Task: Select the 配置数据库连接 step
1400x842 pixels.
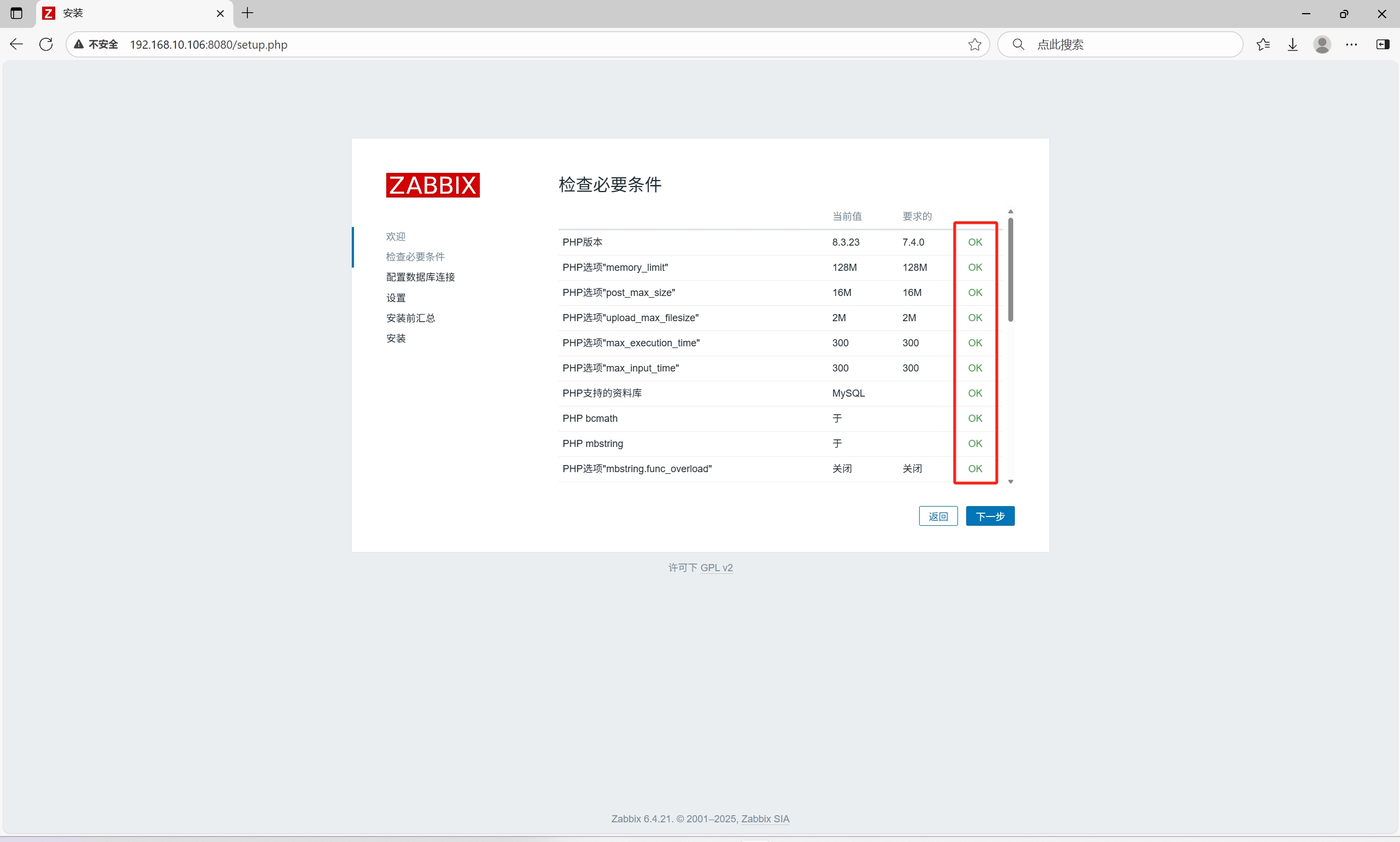Action: click(x=420, y=277)
